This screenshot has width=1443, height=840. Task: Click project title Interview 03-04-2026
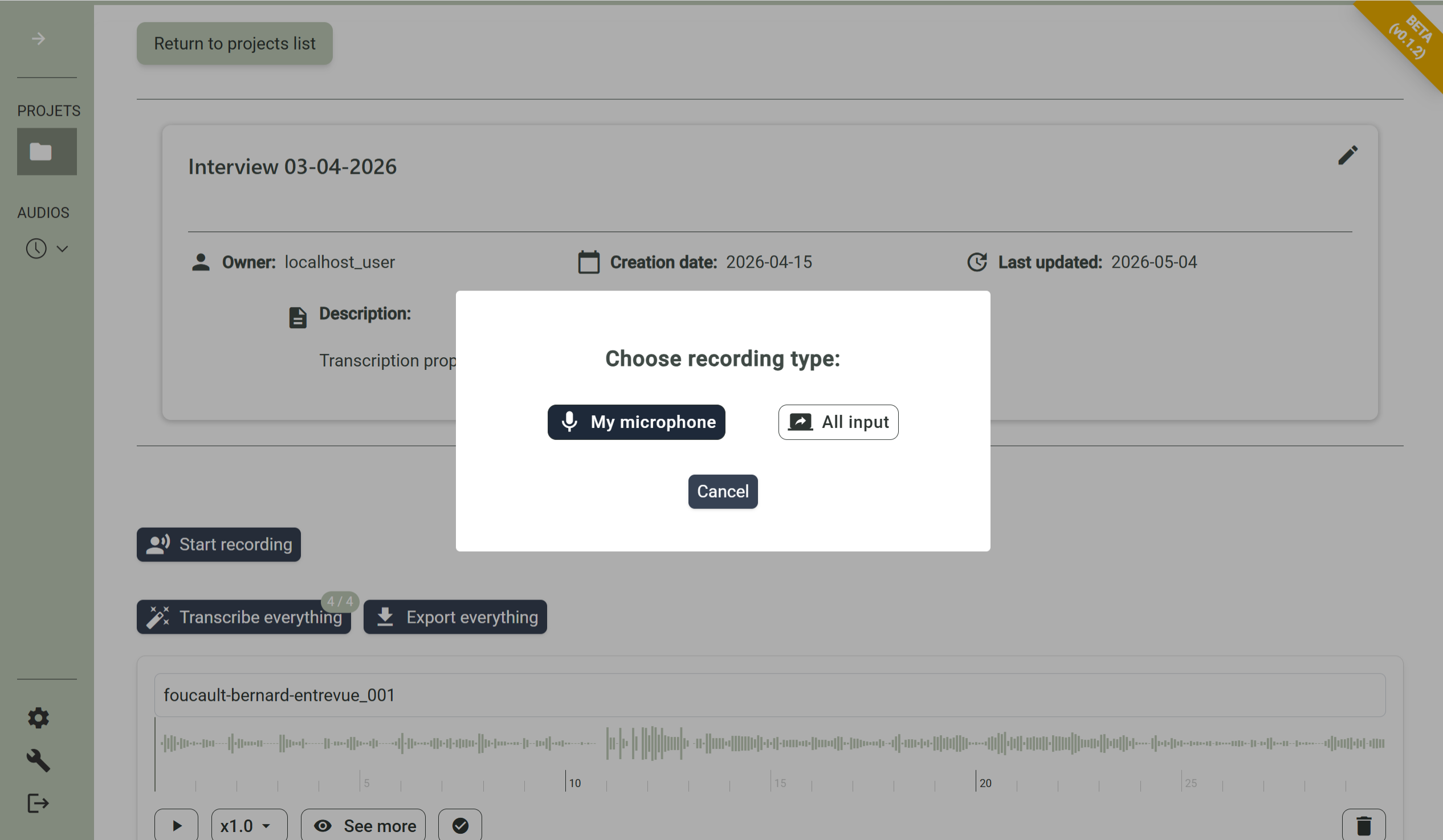click(x=292, y=166)
